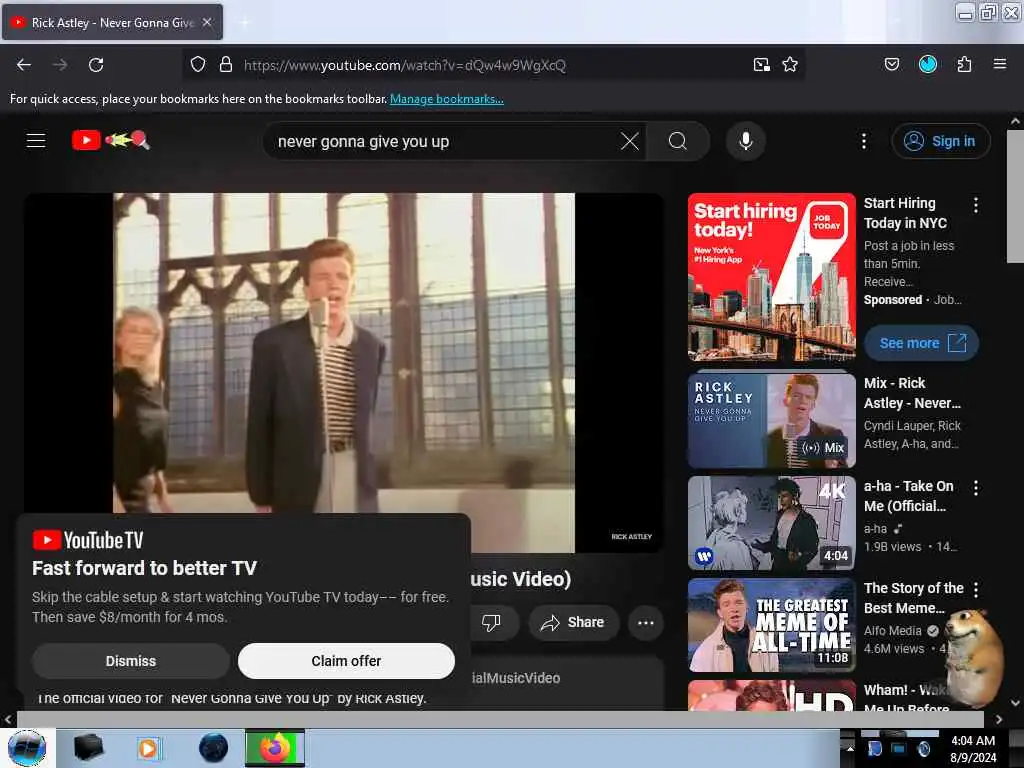Click the page vertical scrollbar
The width and height of the screenshot is (1024, 768).
1015,196
